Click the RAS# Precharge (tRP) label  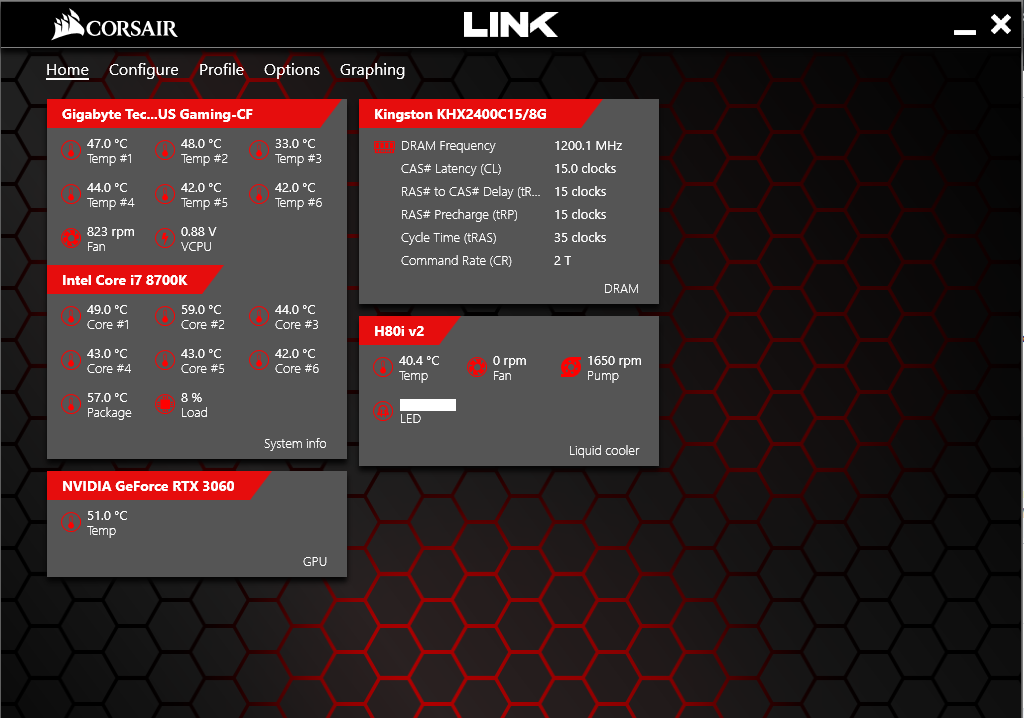pos(459,214)
